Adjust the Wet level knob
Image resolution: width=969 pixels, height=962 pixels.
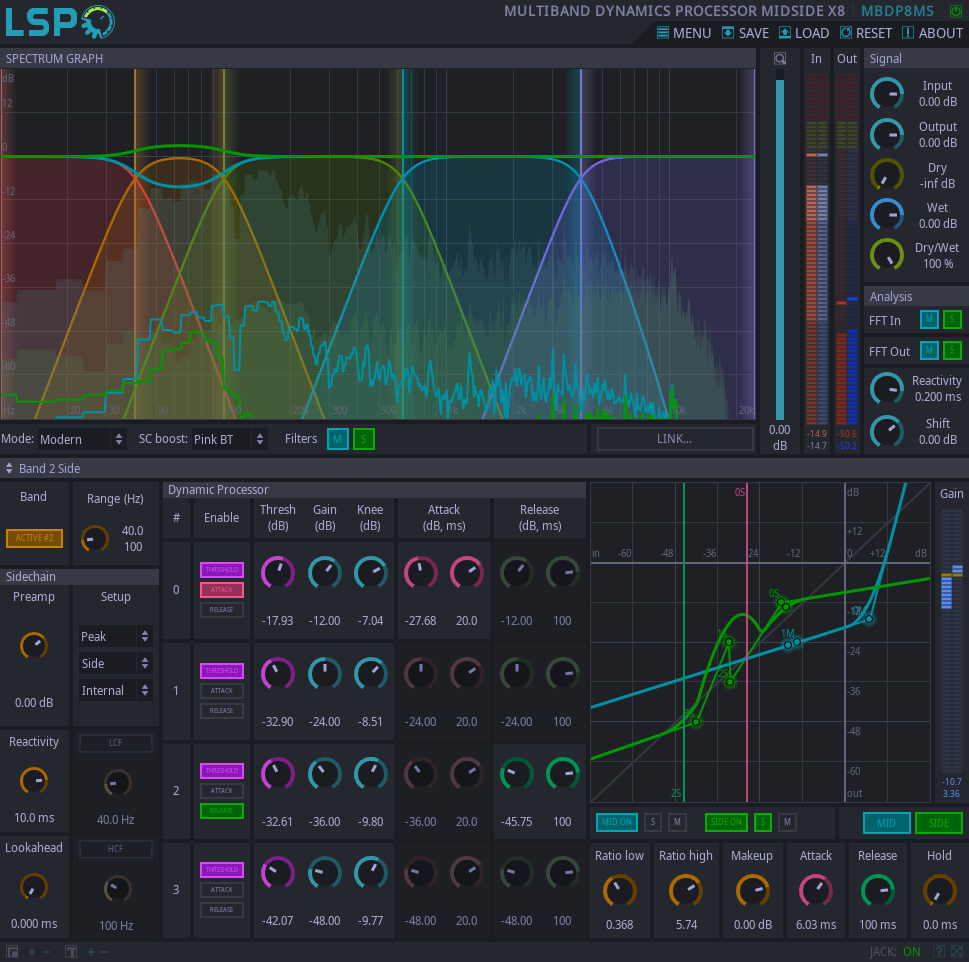click(x=887, y=215)
